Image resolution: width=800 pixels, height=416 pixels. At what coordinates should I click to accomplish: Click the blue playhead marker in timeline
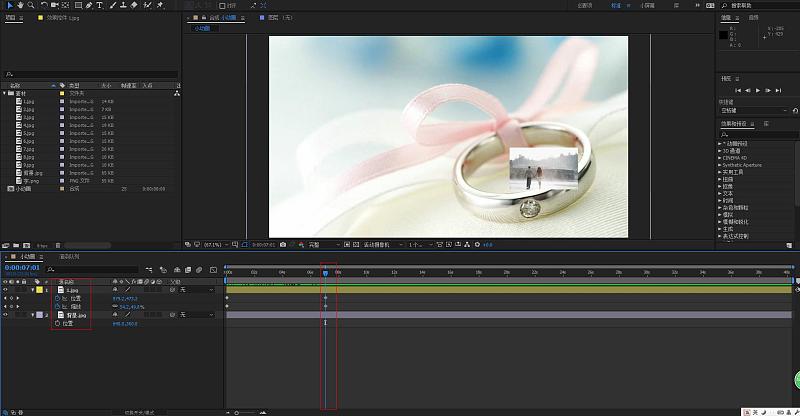pos(325,271)
